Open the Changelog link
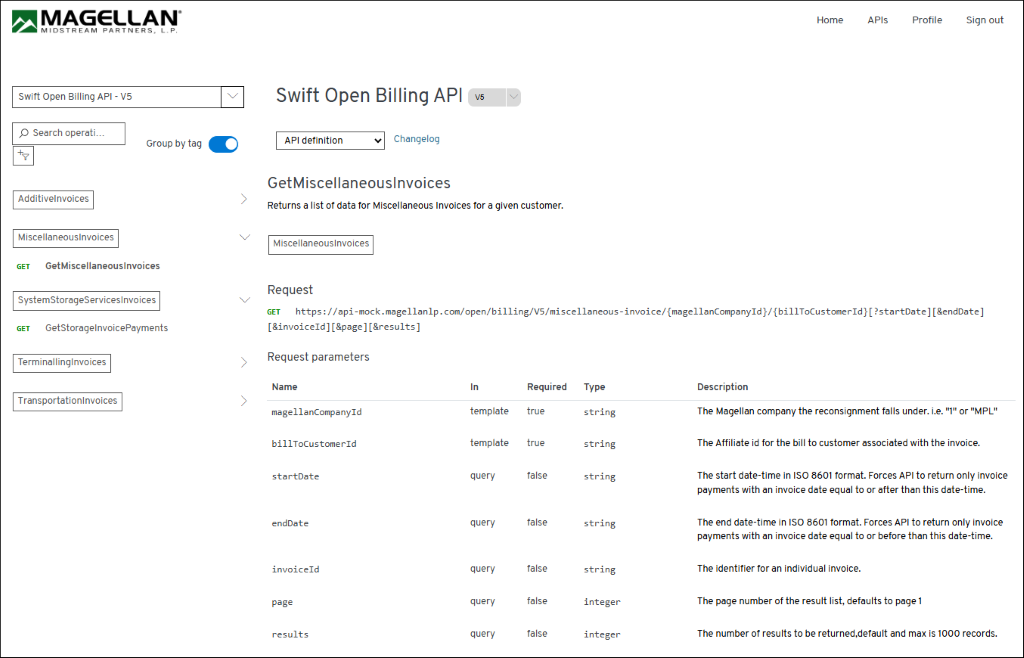Image resolution: width=1024 pixels, height=658 pixels. 416,139
